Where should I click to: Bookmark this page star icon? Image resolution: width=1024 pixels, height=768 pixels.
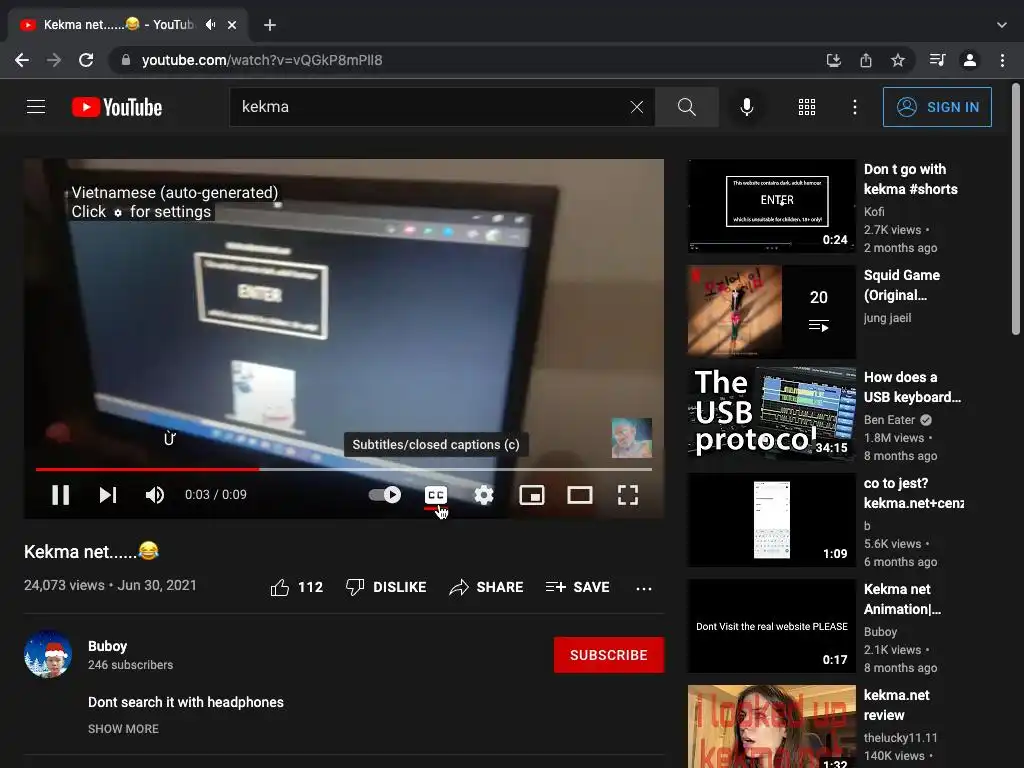(897, 60)
